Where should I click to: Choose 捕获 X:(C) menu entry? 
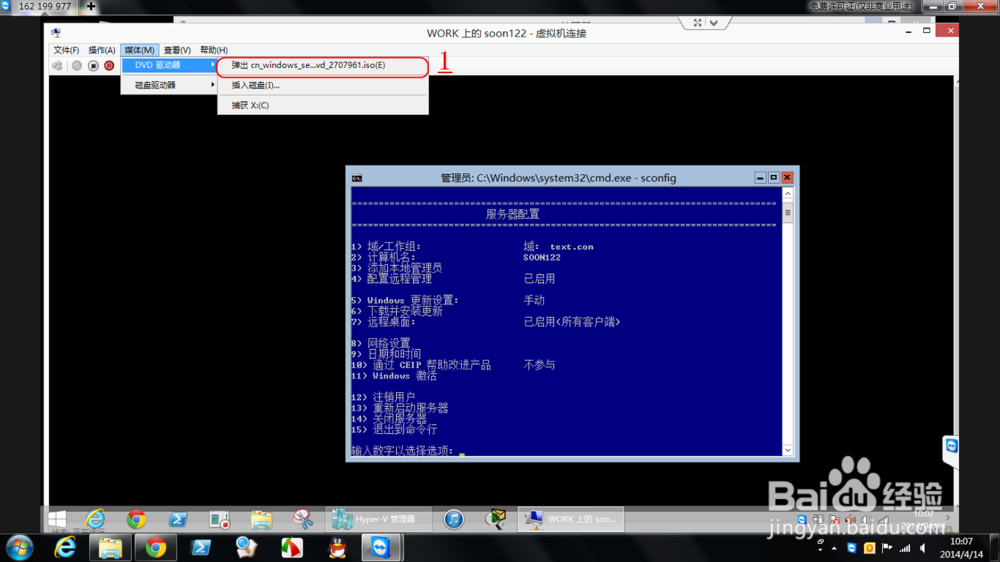coord(322,105)
